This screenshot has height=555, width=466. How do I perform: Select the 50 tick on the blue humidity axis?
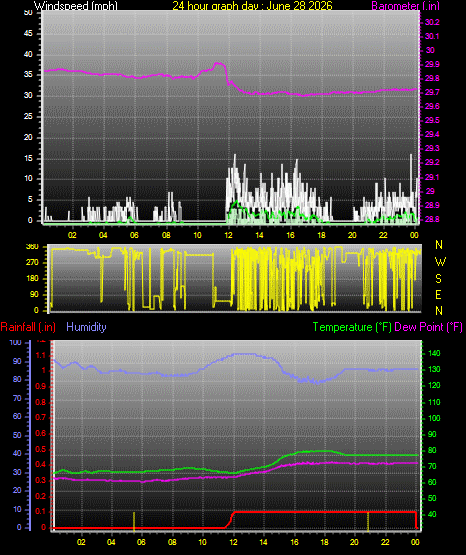[x=17, y=435]
